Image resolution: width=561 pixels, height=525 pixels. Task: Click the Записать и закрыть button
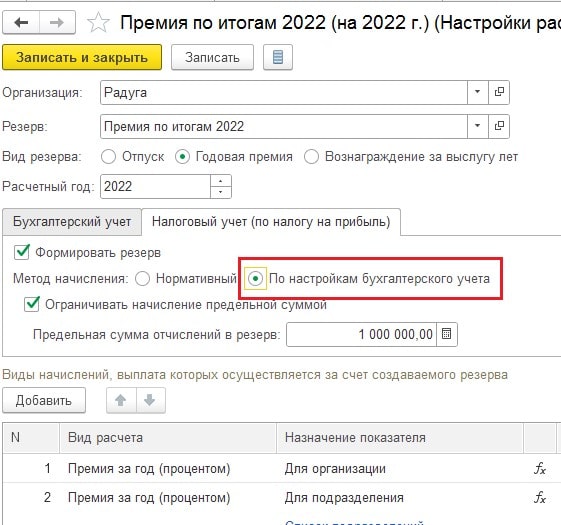click(82, 57)
